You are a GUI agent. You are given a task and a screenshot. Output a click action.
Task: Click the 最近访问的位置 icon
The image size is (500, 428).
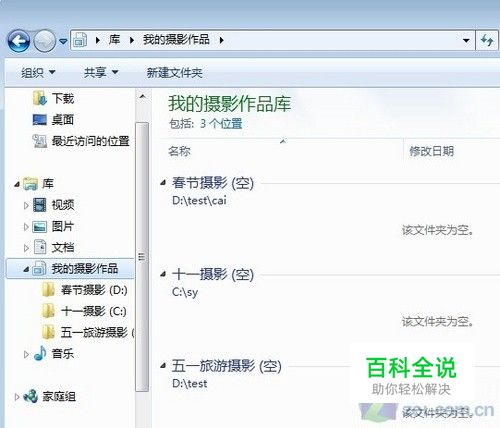click(40, 141)
